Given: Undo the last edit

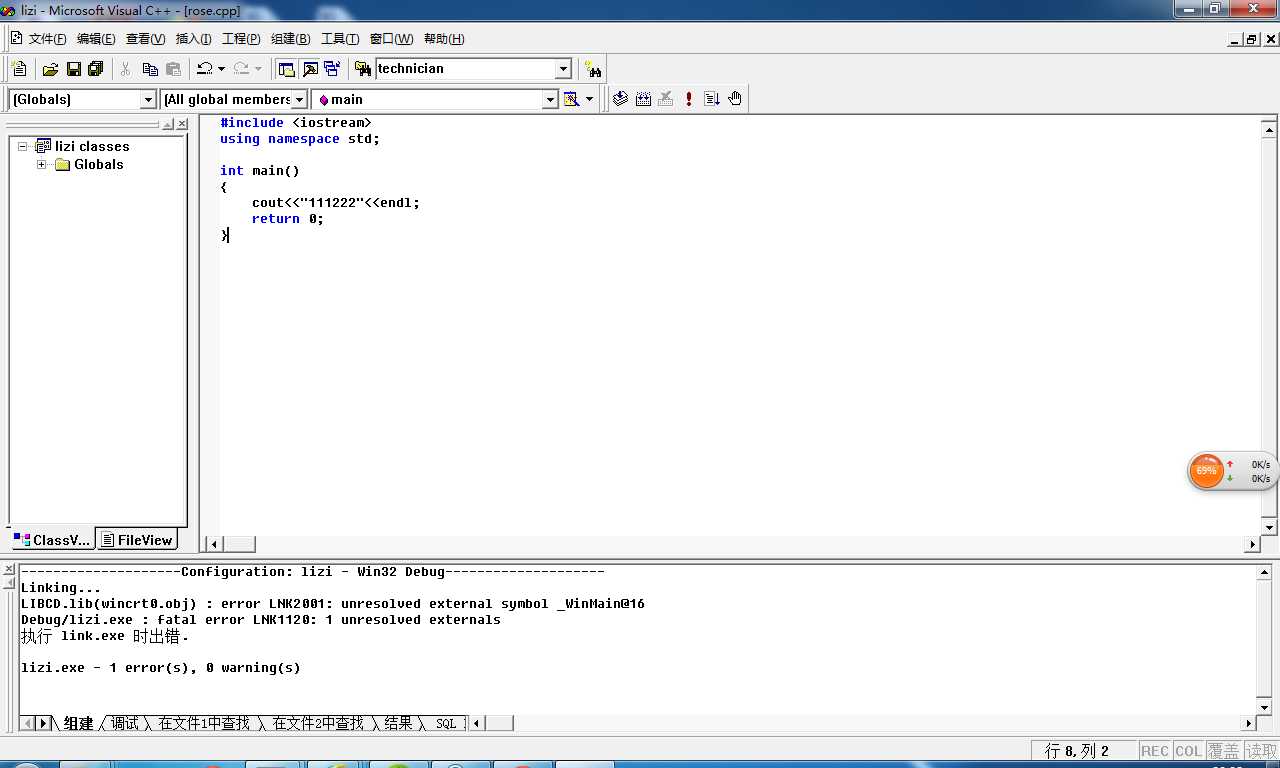Looking at the screenshot, I should [204, 69].
